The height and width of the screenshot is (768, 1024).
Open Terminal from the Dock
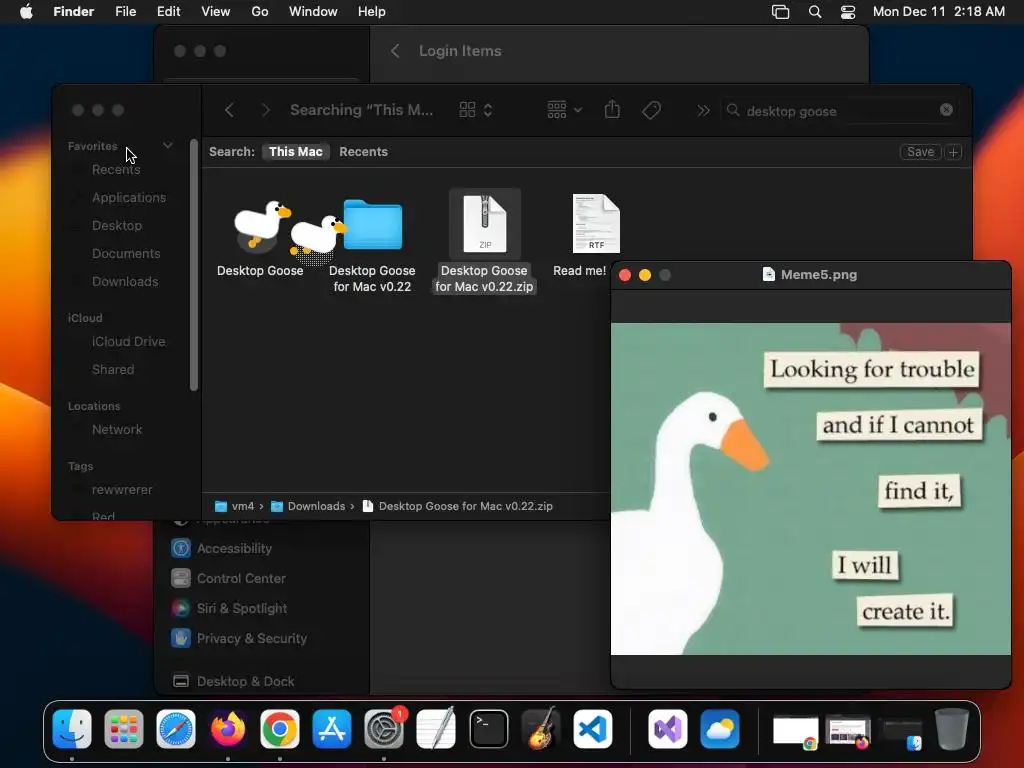[488, 729]
